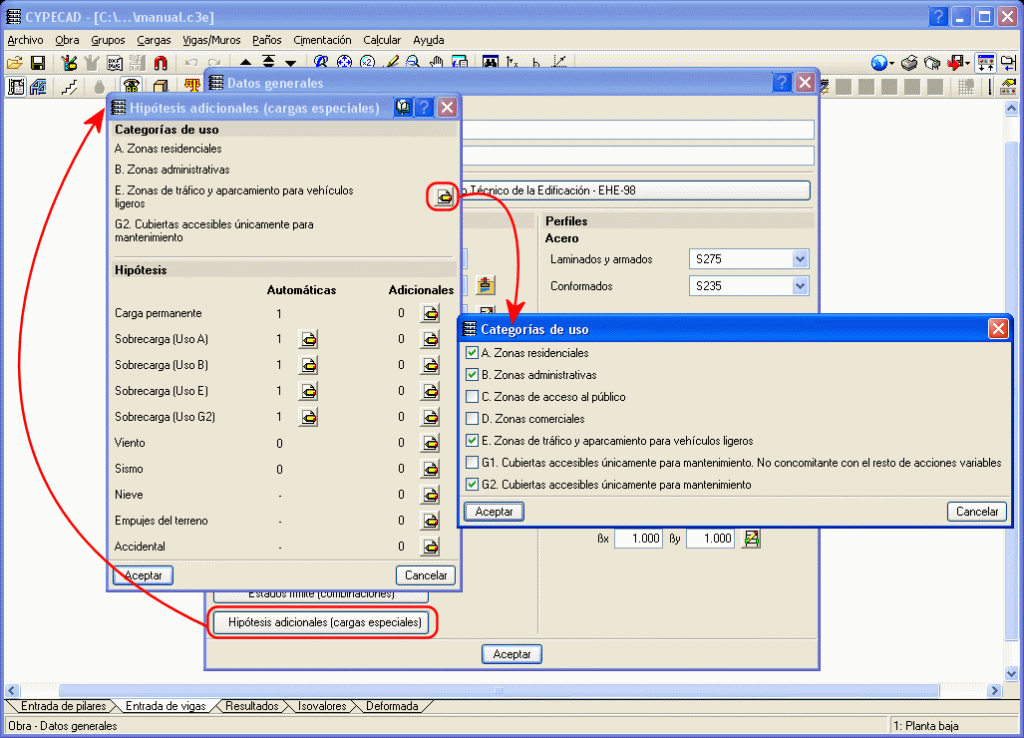Screen dimensions: 1024x738
Task: Click Aceptar in Datos generales dialog
Action: [512, 654]
